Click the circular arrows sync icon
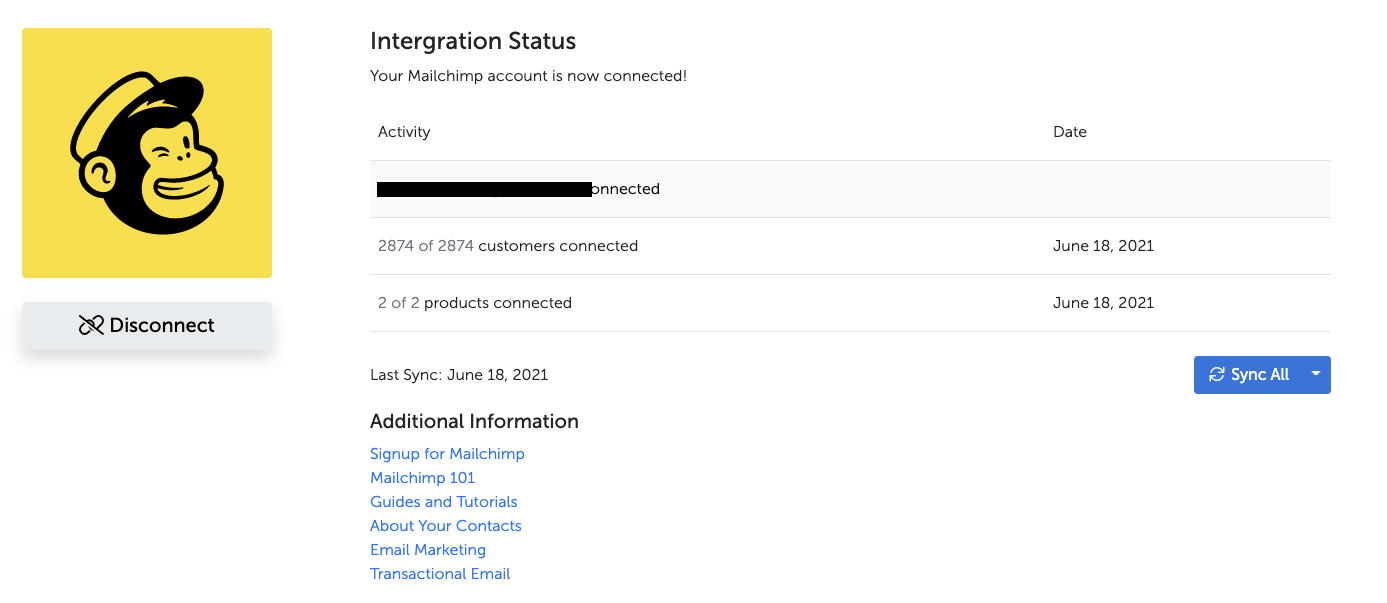The width and height of the screenshot is (1387, 603). tap(1217, 375)
